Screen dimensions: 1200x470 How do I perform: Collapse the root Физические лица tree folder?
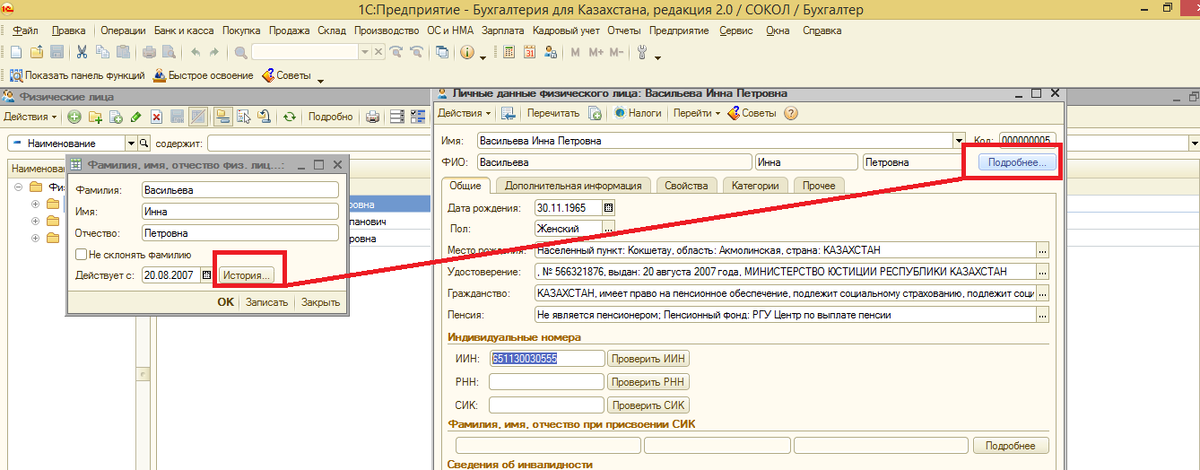[19, 187]
